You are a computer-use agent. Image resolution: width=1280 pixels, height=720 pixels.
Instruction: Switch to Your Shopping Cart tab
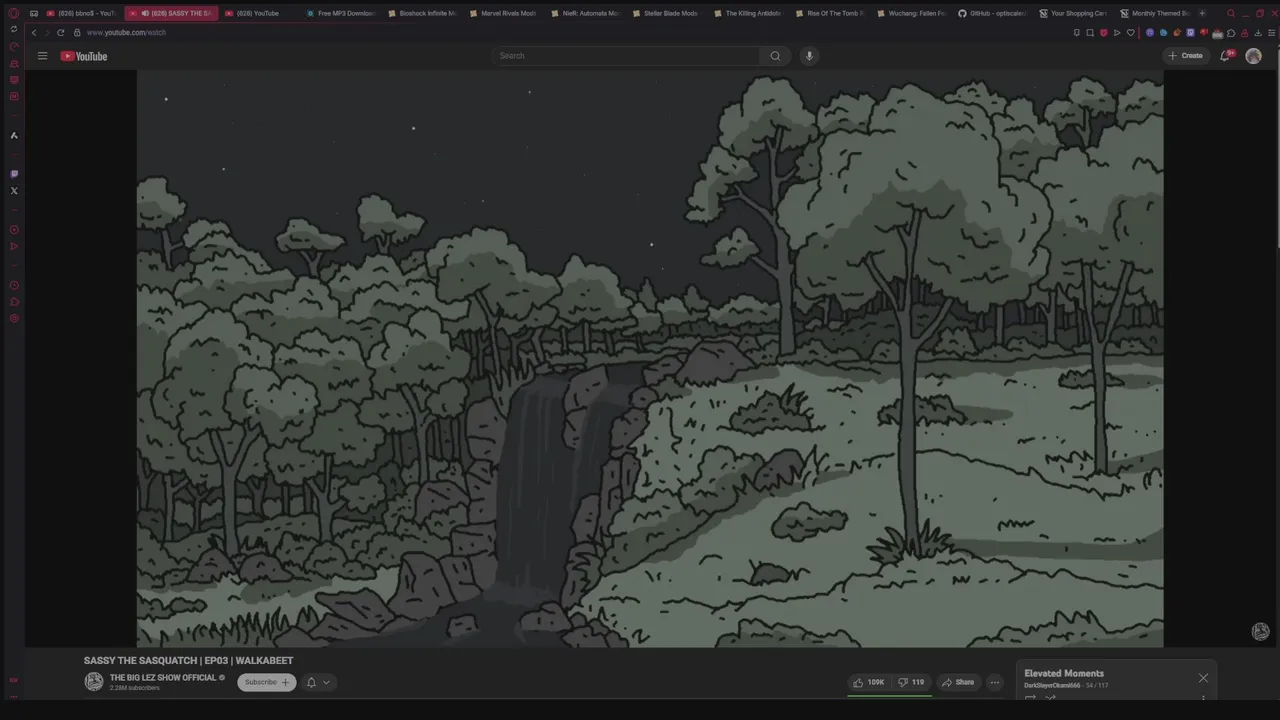point(1073,13)
